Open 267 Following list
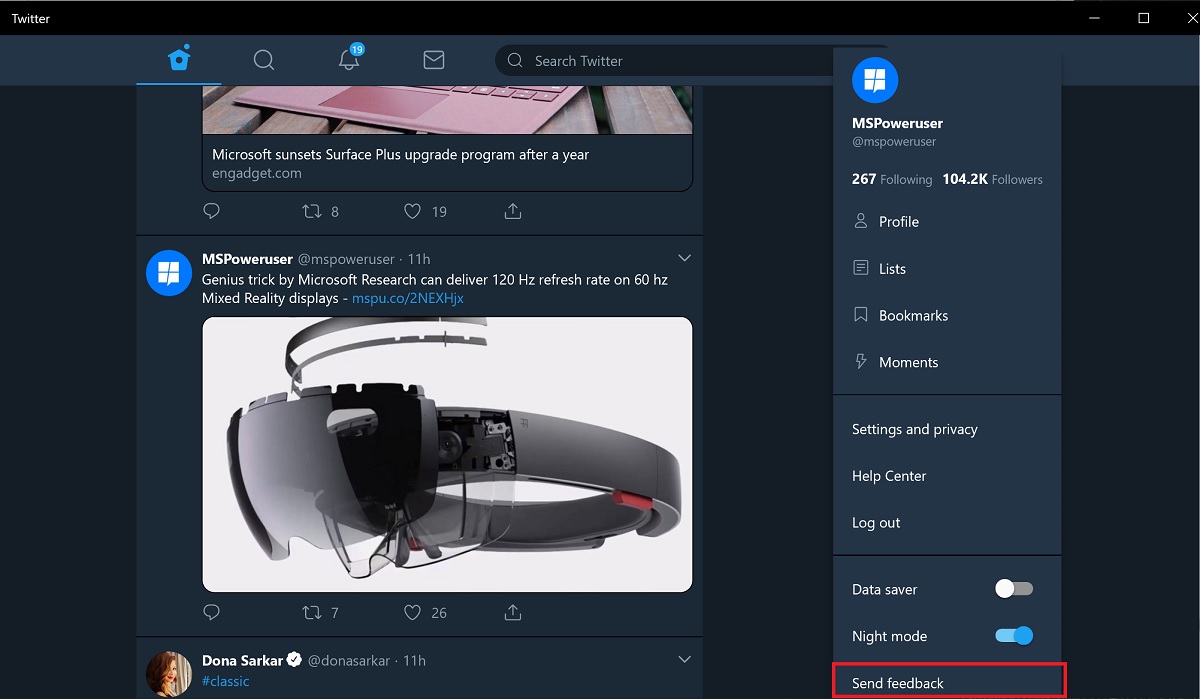 point(892,179)
